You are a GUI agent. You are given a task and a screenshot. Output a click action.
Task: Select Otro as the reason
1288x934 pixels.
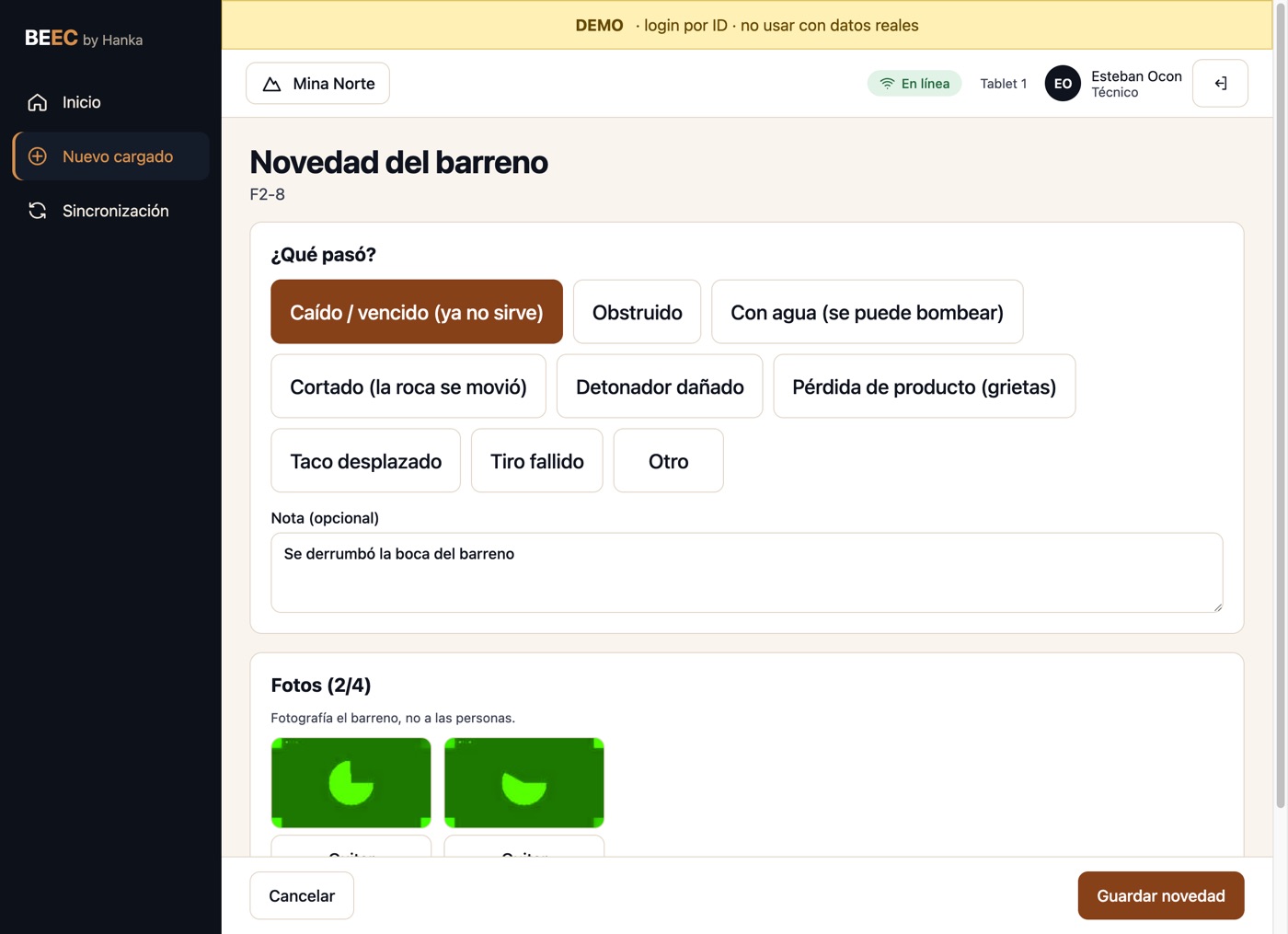669,461
